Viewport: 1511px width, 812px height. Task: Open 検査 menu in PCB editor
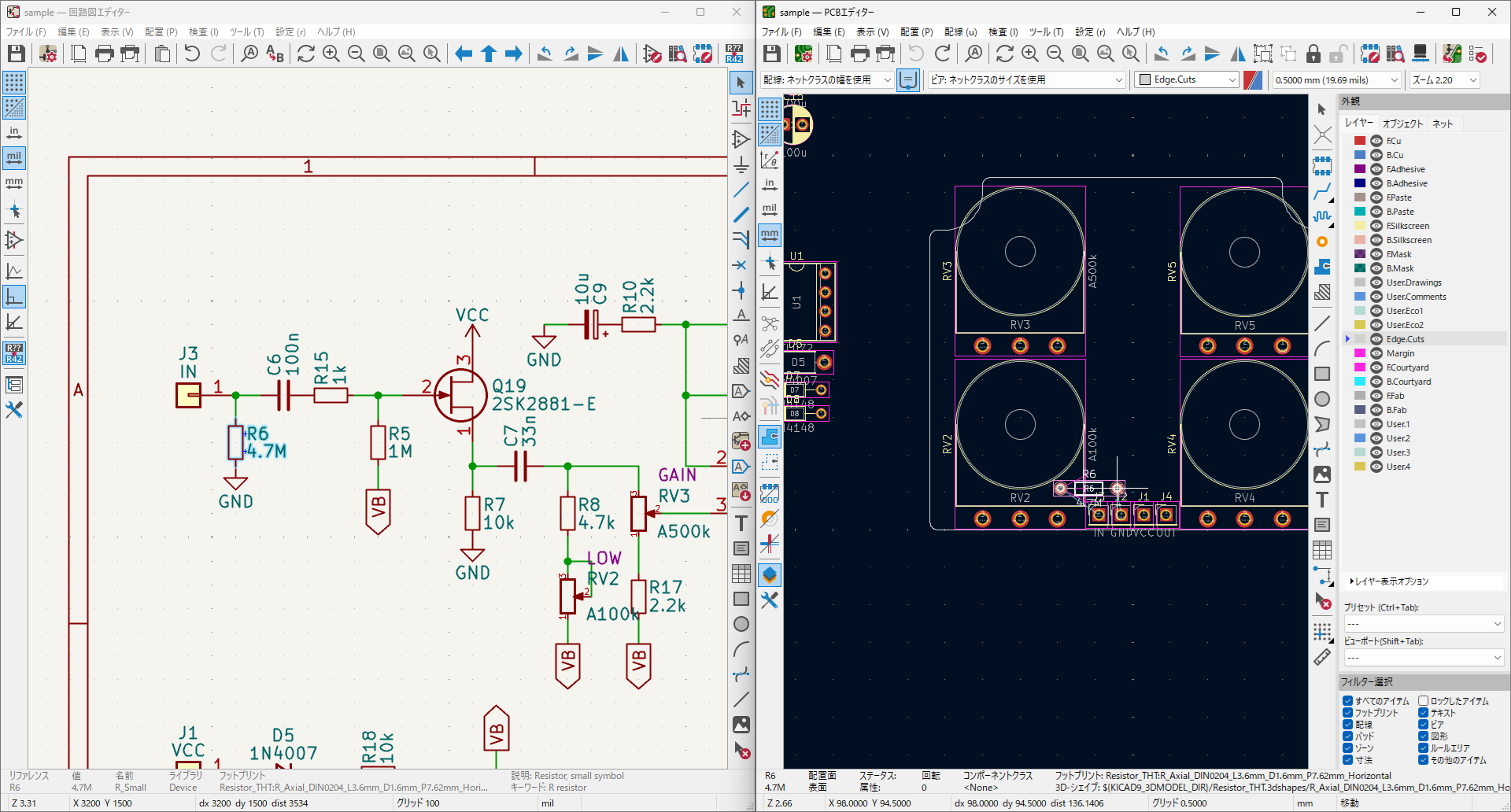(1003, 32)
